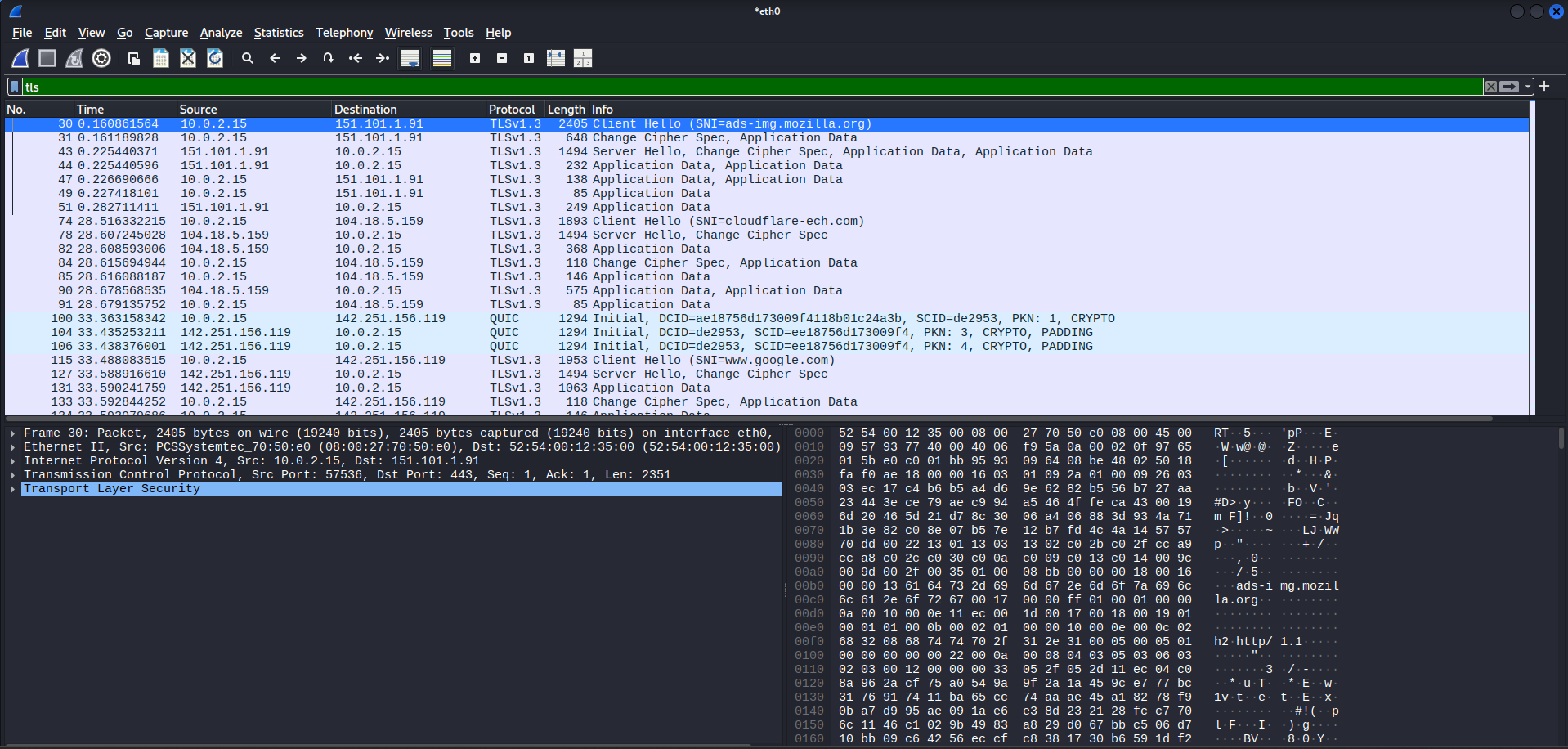Open the Edit menu

pyautogui.click(x=56, y=33)
